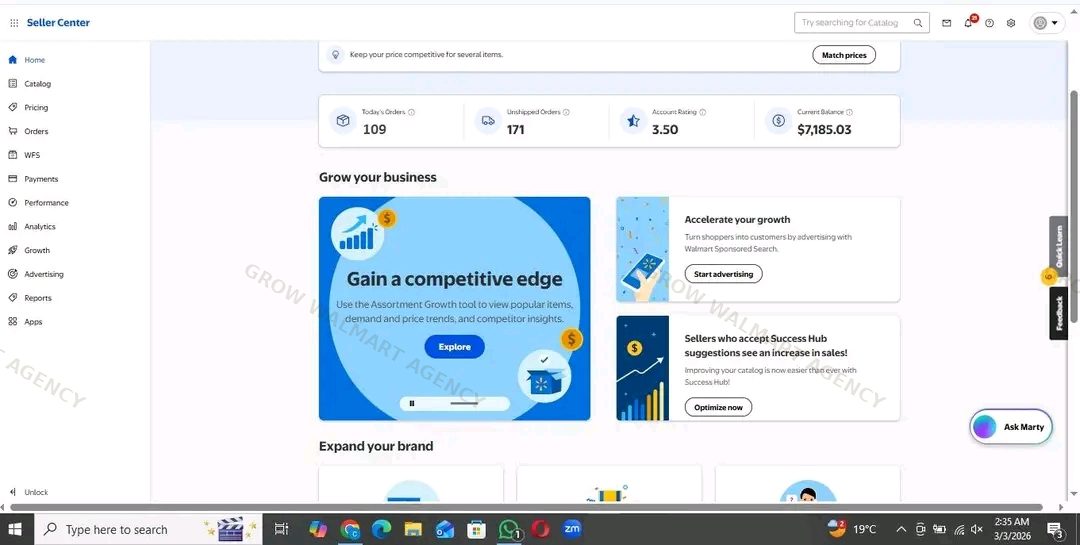Open the help question mark icon

990,23
